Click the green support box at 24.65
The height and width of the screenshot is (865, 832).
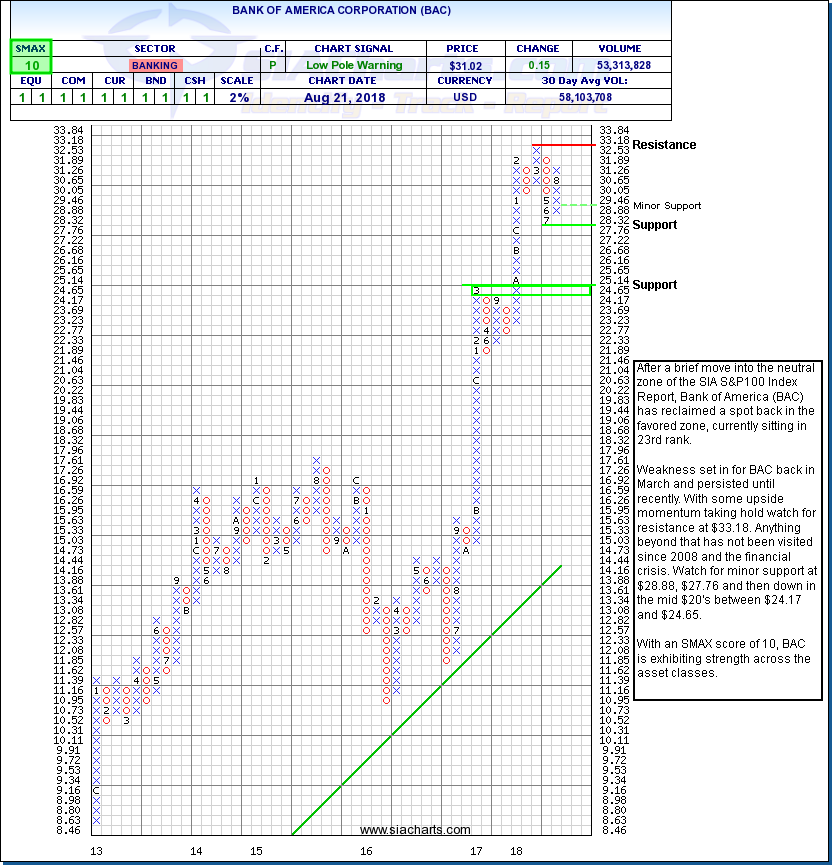pyautogui.click(x=530, y=289)
